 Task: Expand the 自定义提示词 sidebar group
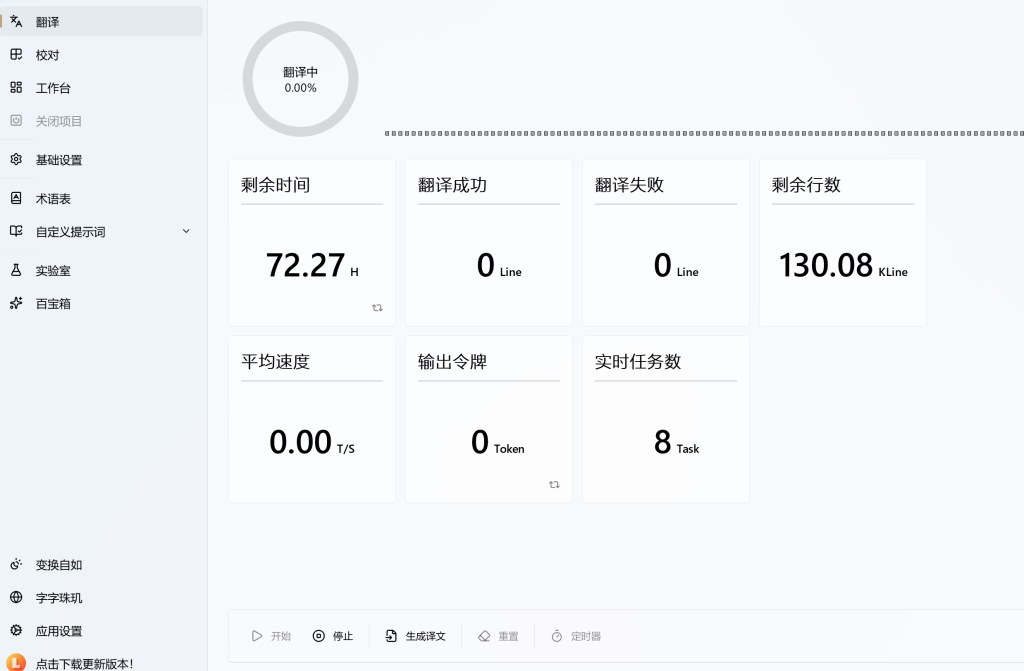tap(70, 232)
